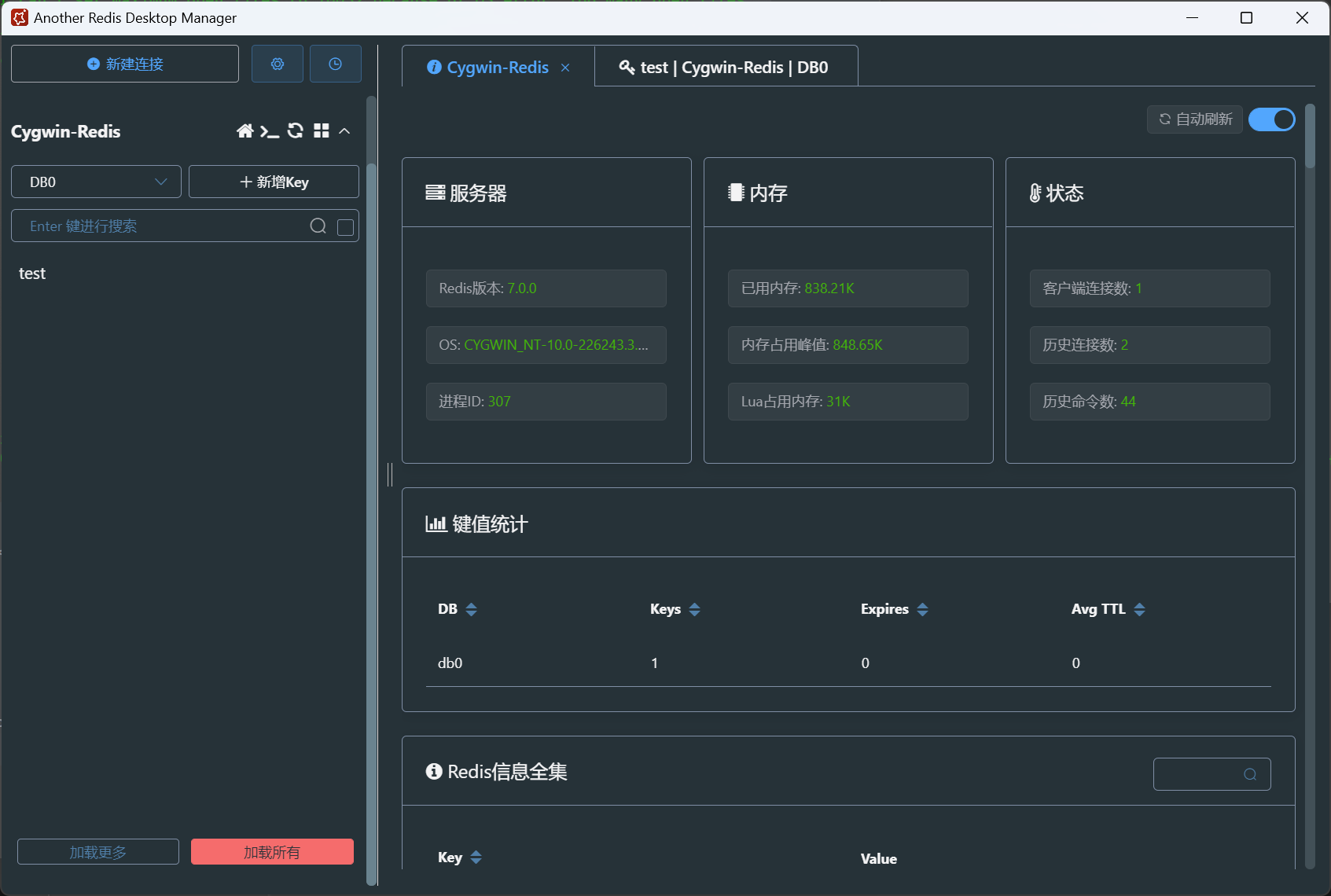The image size is (1331, 896).
Task: Click the 进程ID: 307 entry
Action: [546, 402]
